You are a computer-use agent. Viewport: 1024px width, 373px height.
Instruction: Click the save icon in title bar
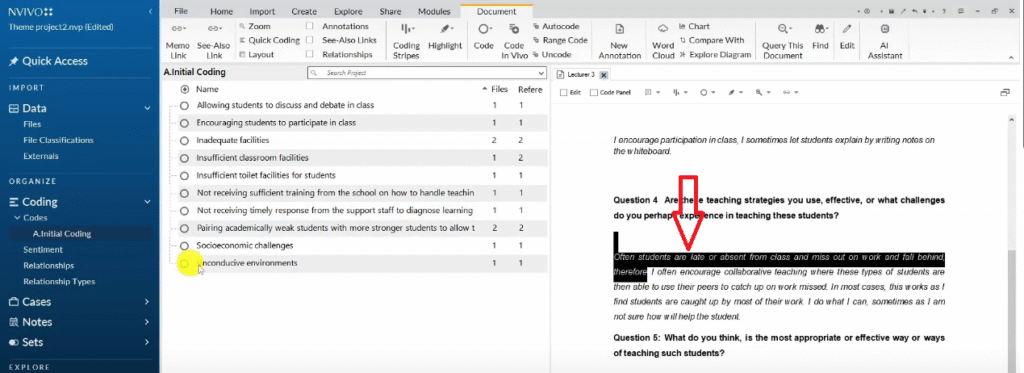click(891, 11)
